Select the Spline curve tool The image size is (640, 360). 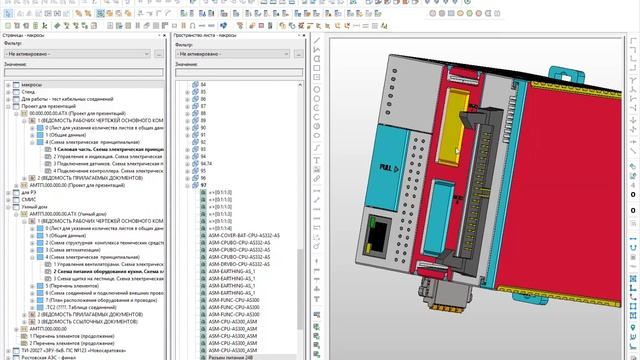[x=317, y=147]
